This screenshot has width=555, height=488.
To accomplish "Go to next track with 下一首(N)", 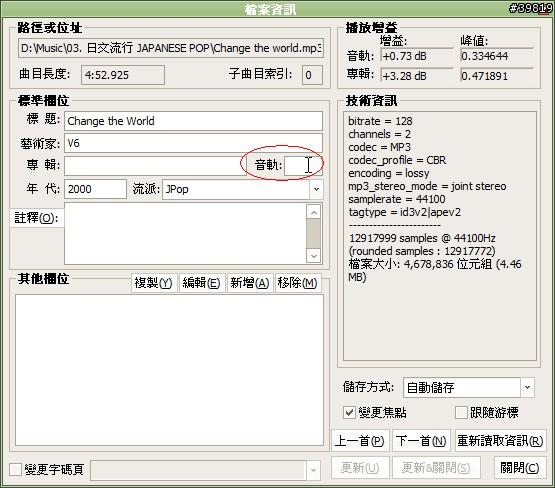I will 421,441.
